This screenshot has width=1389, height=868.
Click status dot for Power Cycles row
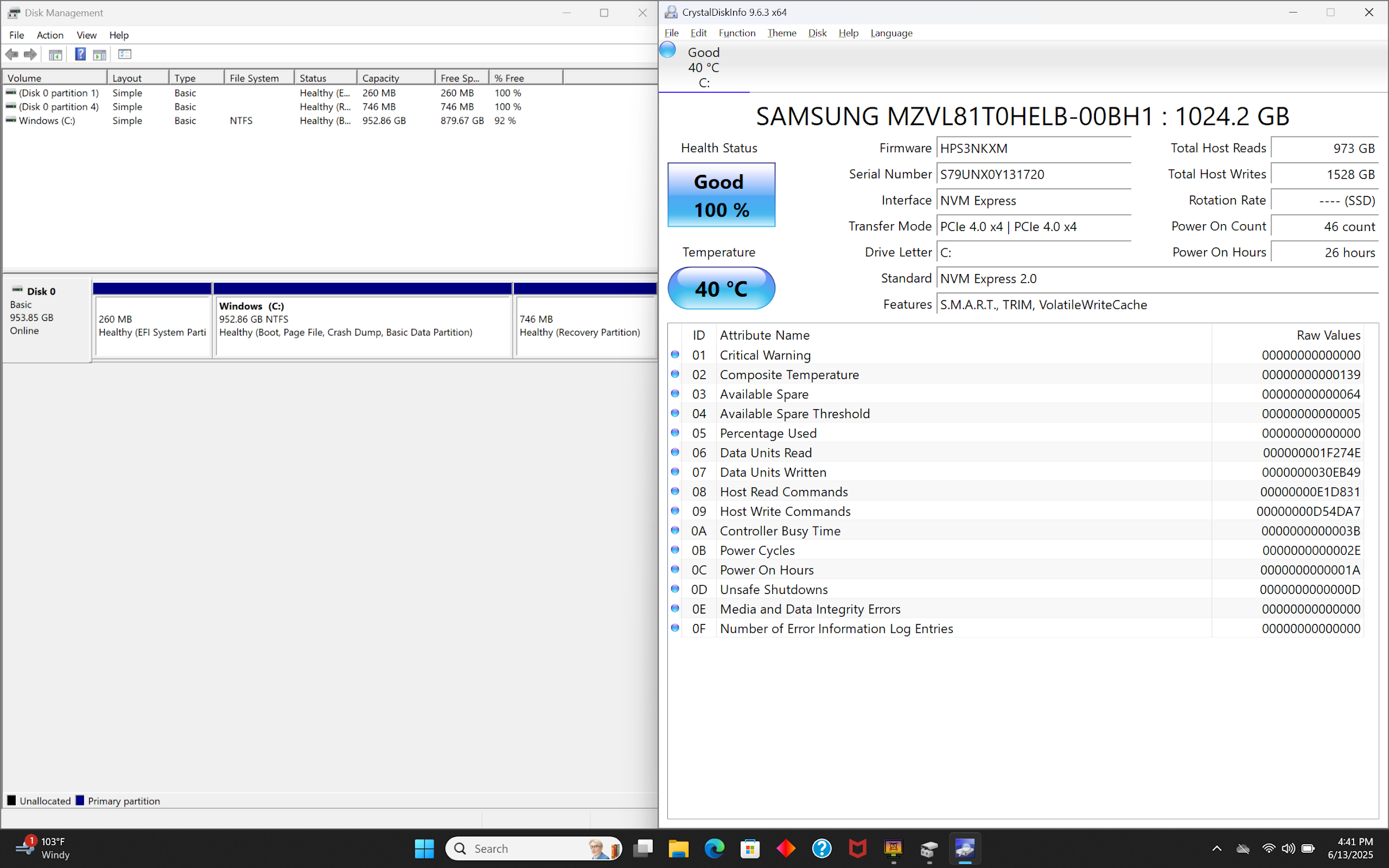coord(675,550)
